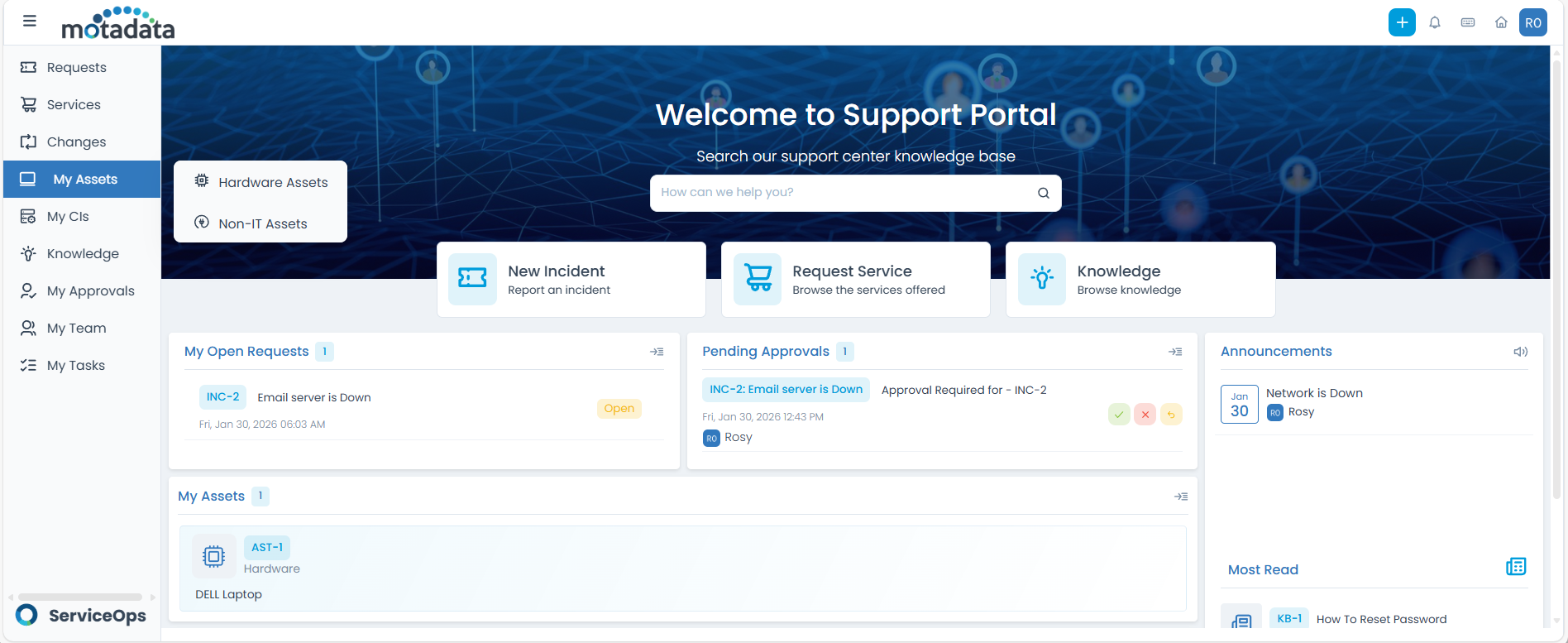Reject the approval with red X
The width and height of the screenshot is (1568, 643).
(1145, 415)
